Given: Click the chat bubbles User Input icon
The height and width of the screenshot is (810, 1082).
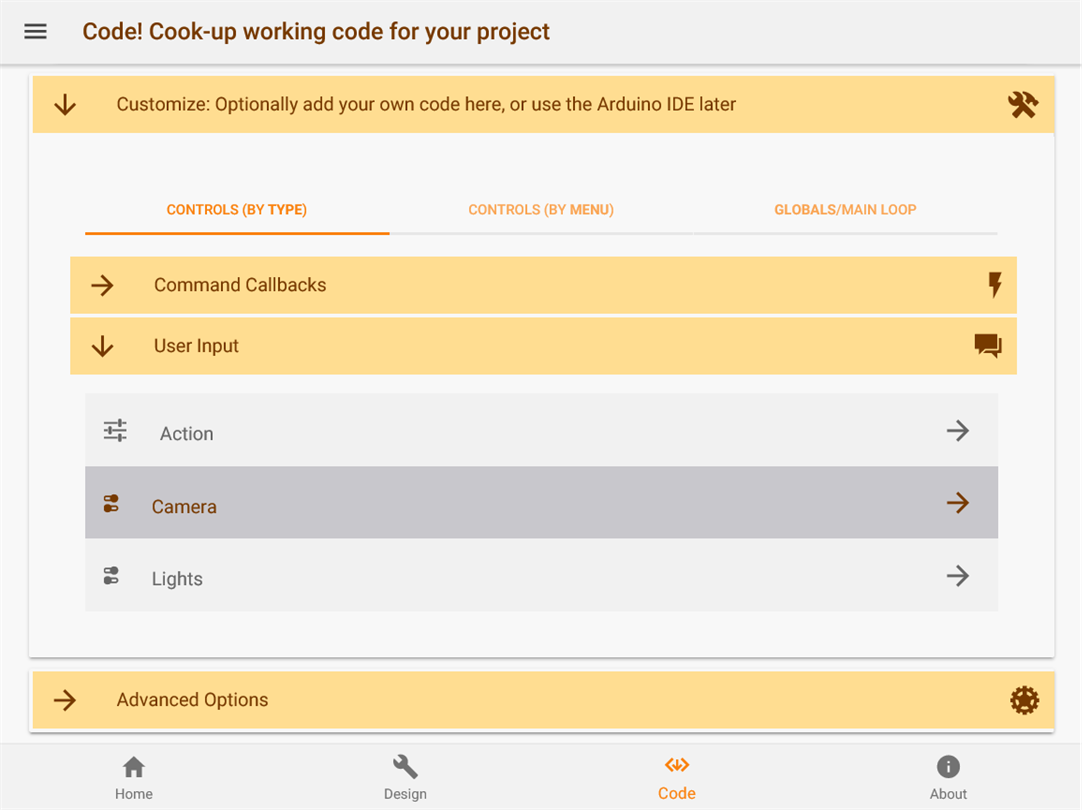Looking at the screenshot, I should [987, 346].
